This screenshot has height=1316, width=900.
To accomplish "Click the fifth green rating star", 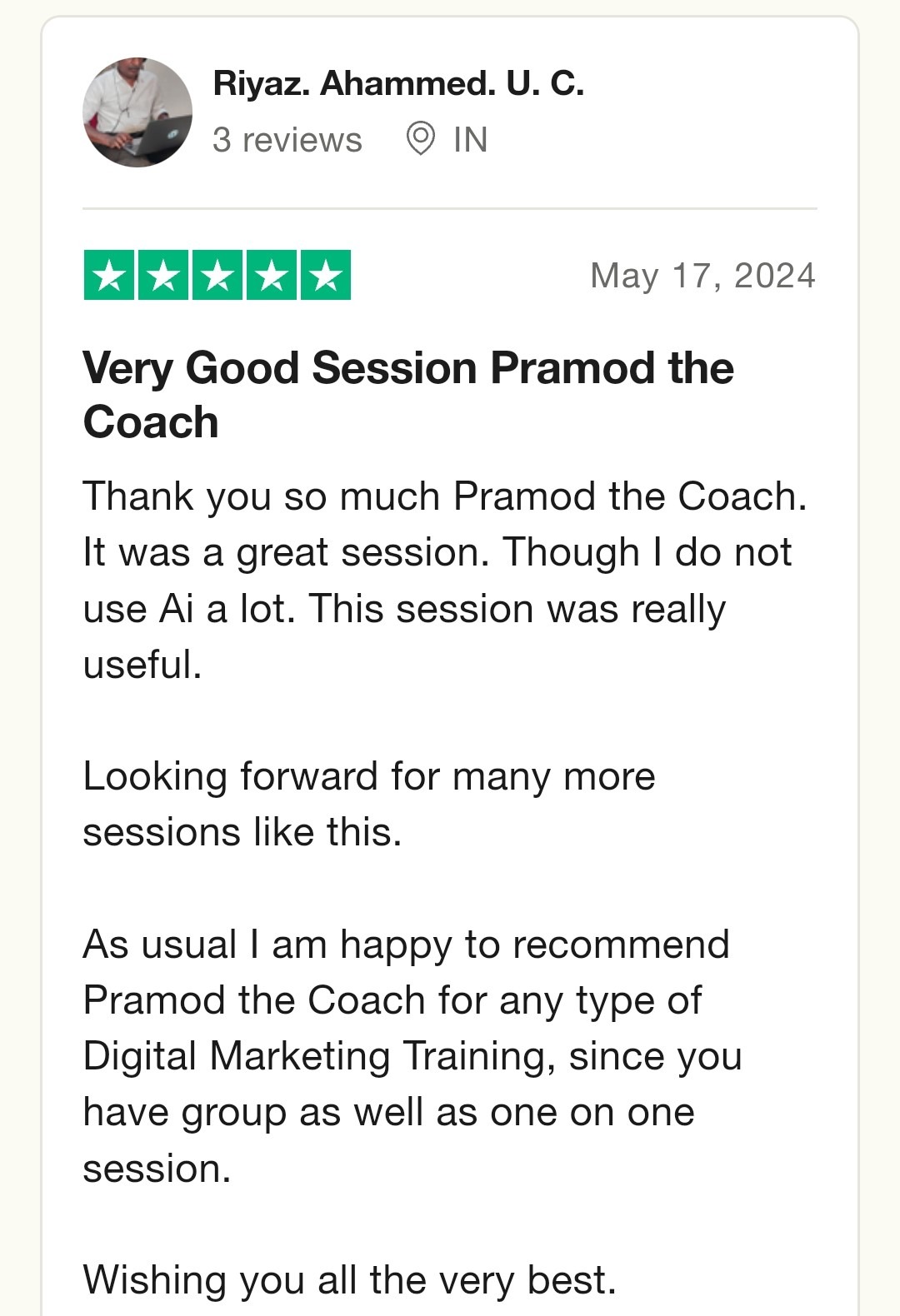I will click(326, 275).
